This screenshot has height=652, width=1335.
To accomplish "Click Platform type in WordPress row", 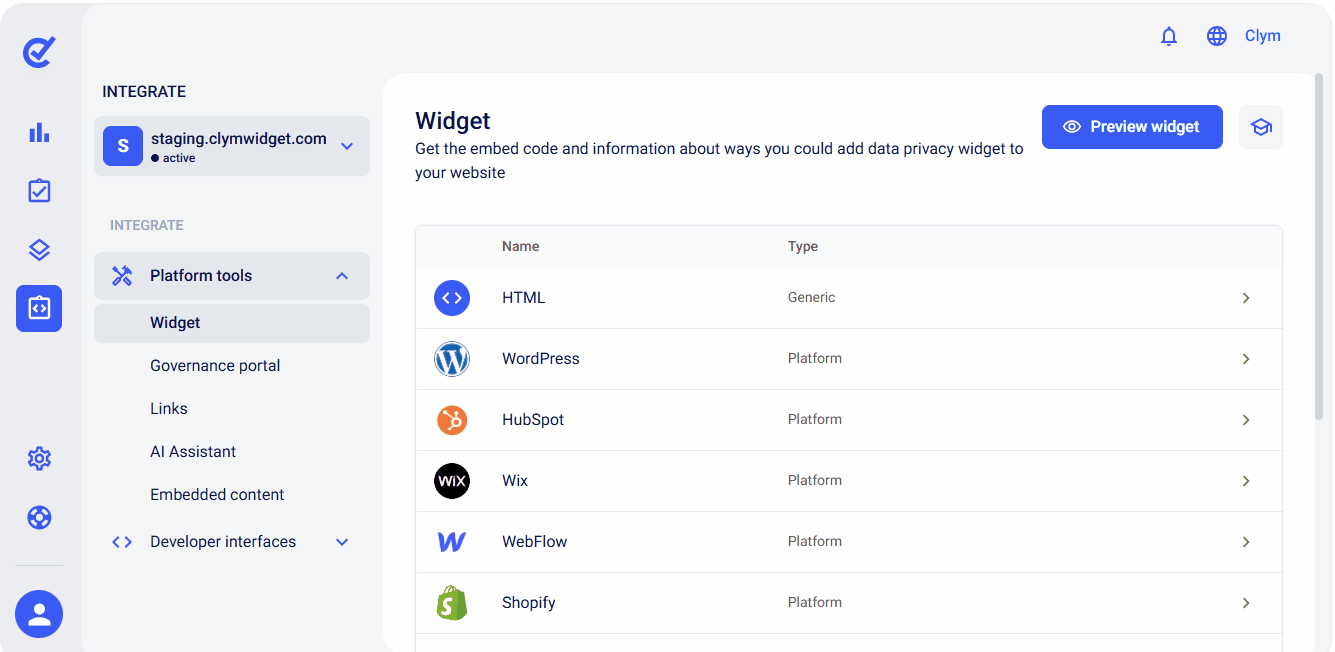I will point(815,359).
